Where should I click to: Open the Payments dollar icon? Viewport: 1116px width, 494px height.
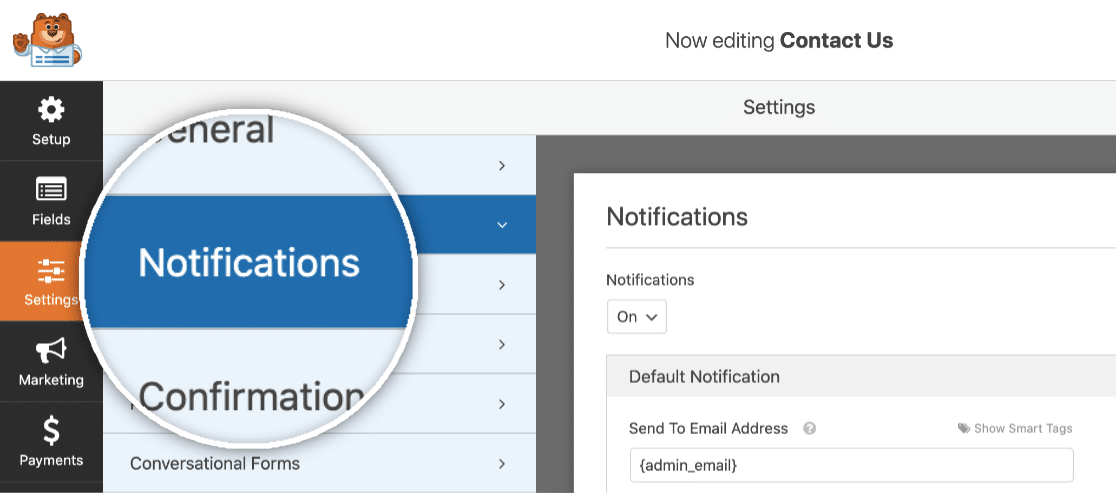(51, 431)
